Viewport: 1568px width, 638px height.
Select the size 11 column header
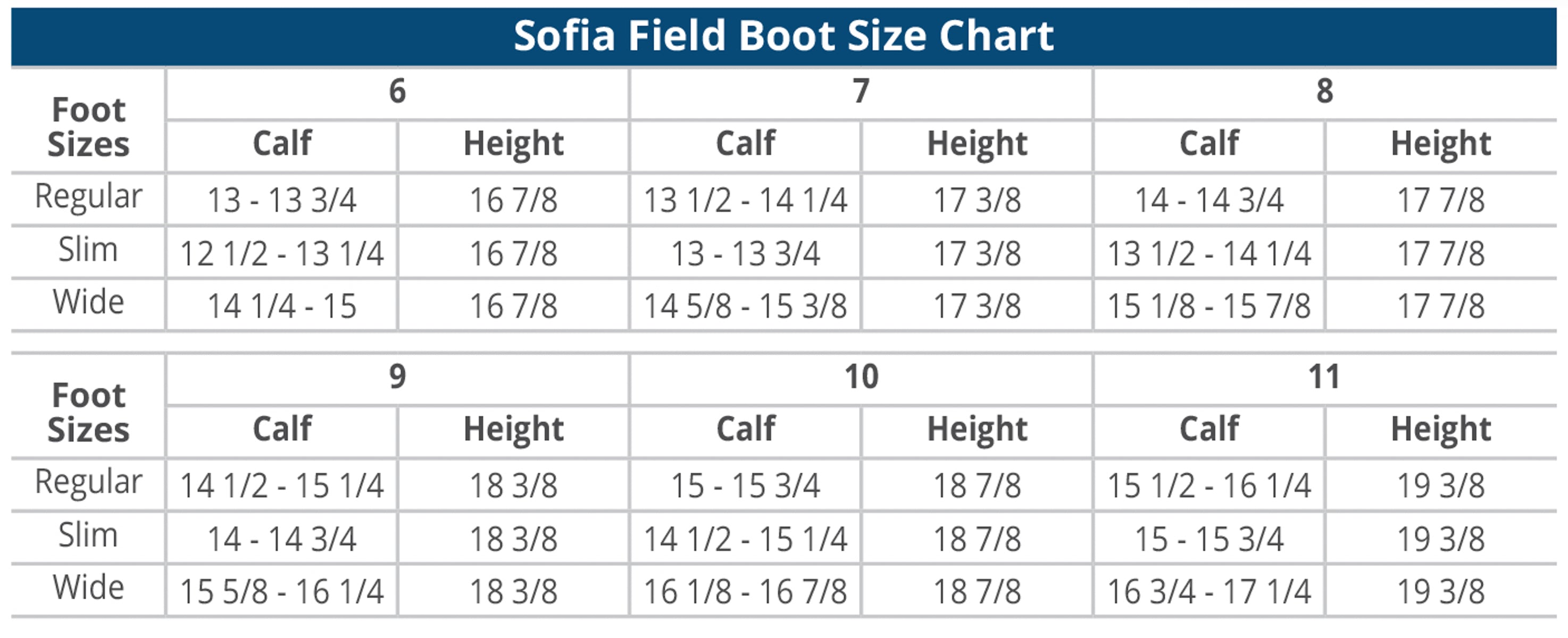tap(1324, 376)
